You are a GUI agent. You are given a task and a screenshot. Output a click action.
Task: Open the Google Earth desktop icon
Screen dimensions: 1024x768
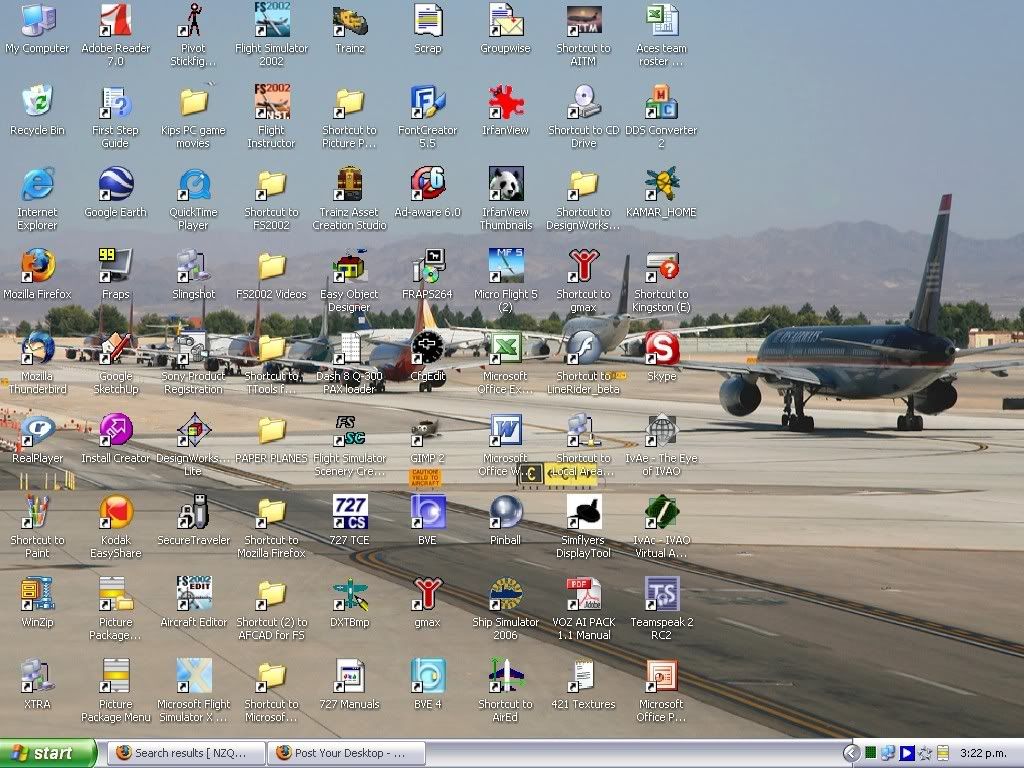[116, 185]
